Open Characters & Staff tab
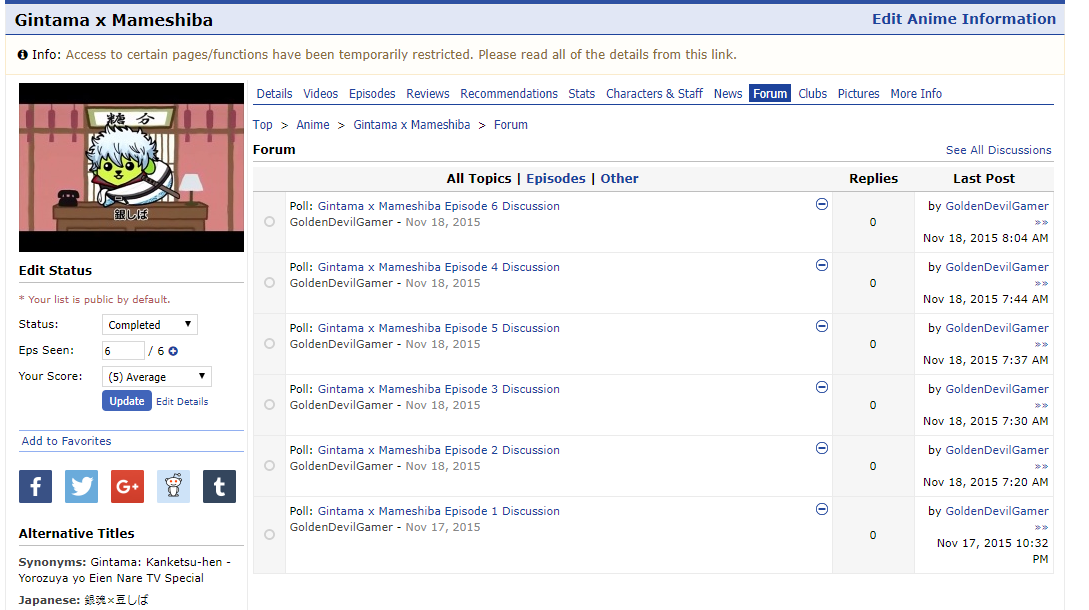 [x=654, y=94]
